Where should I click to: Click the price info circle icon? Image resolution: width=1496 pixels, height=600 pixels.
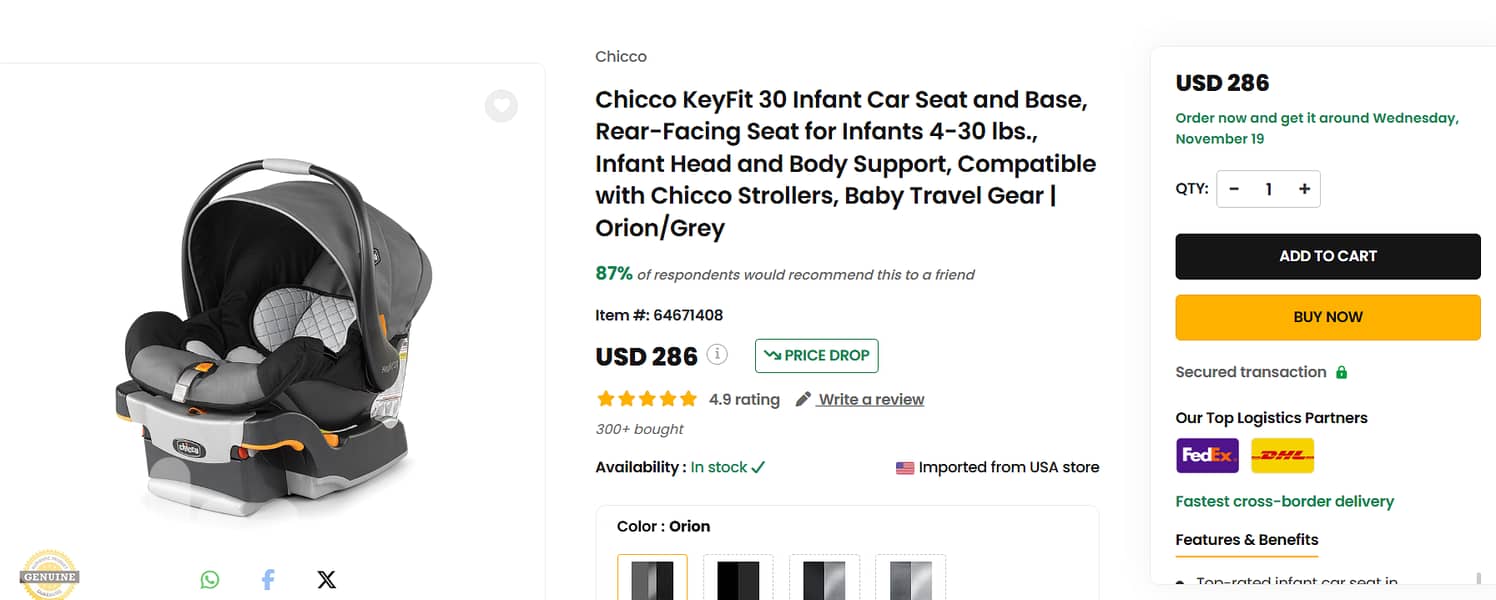coord(716,354)
